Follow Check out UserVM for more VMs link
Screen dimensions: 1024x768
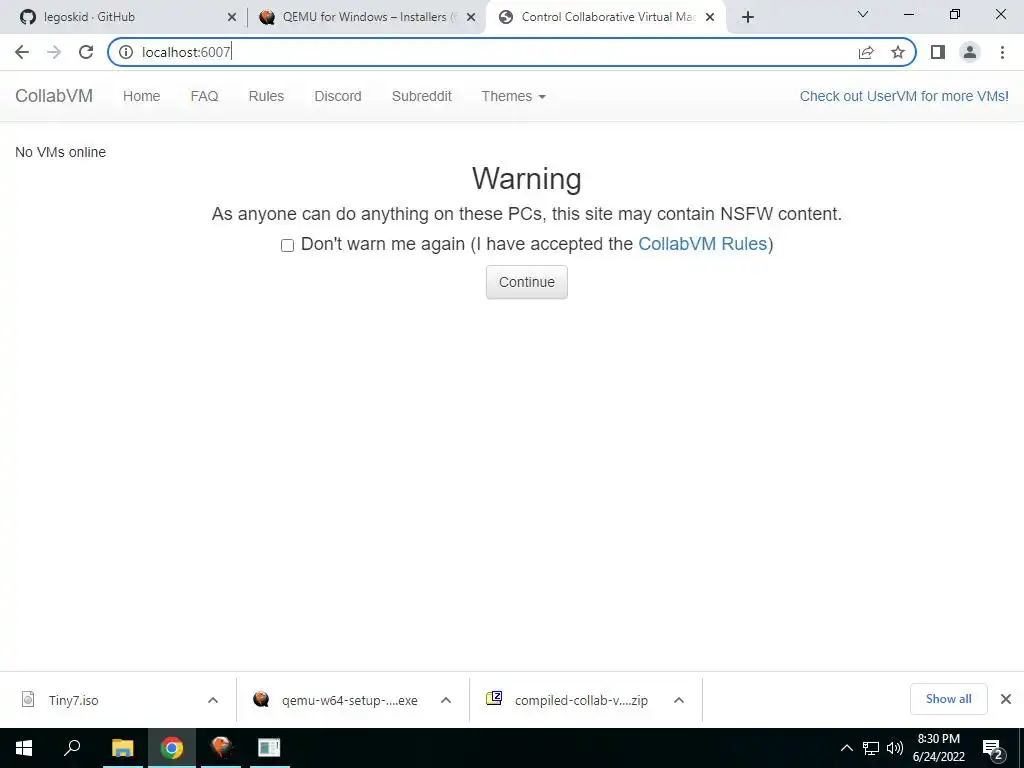[904, 96]
